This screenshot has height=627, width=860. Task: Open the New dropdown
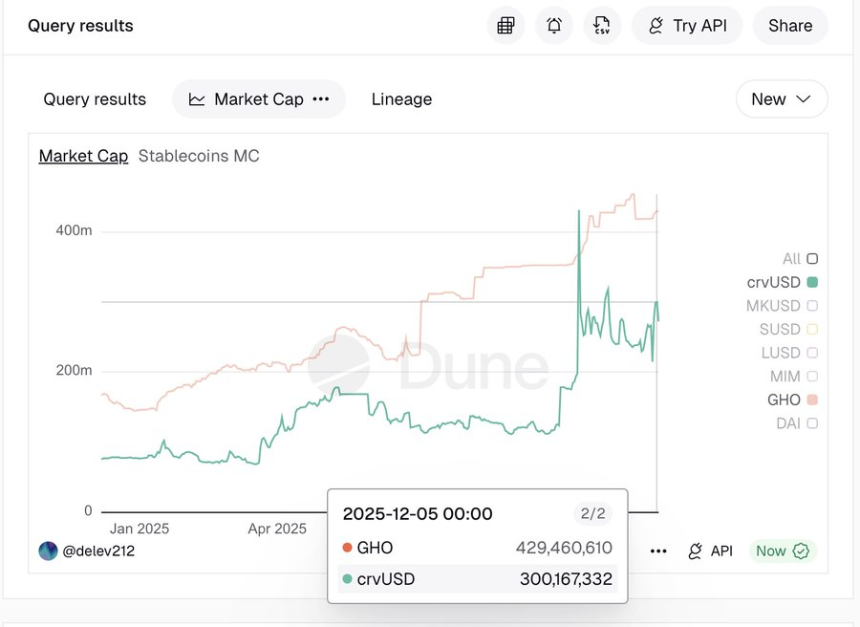pos(781,99)
